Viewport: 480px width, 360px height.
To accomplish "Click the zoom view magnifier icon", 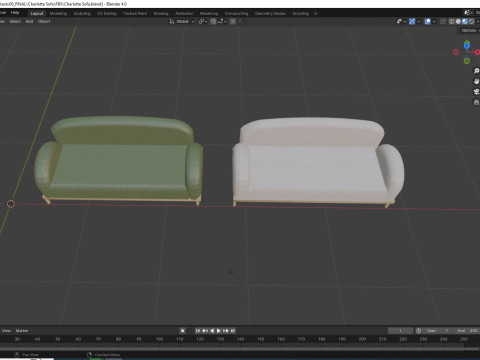I will tap(476, 71).
